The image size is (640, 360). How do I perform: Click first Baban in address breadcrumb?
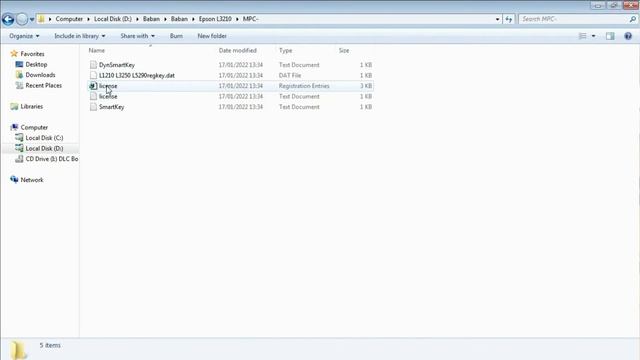tap(151, 19)
